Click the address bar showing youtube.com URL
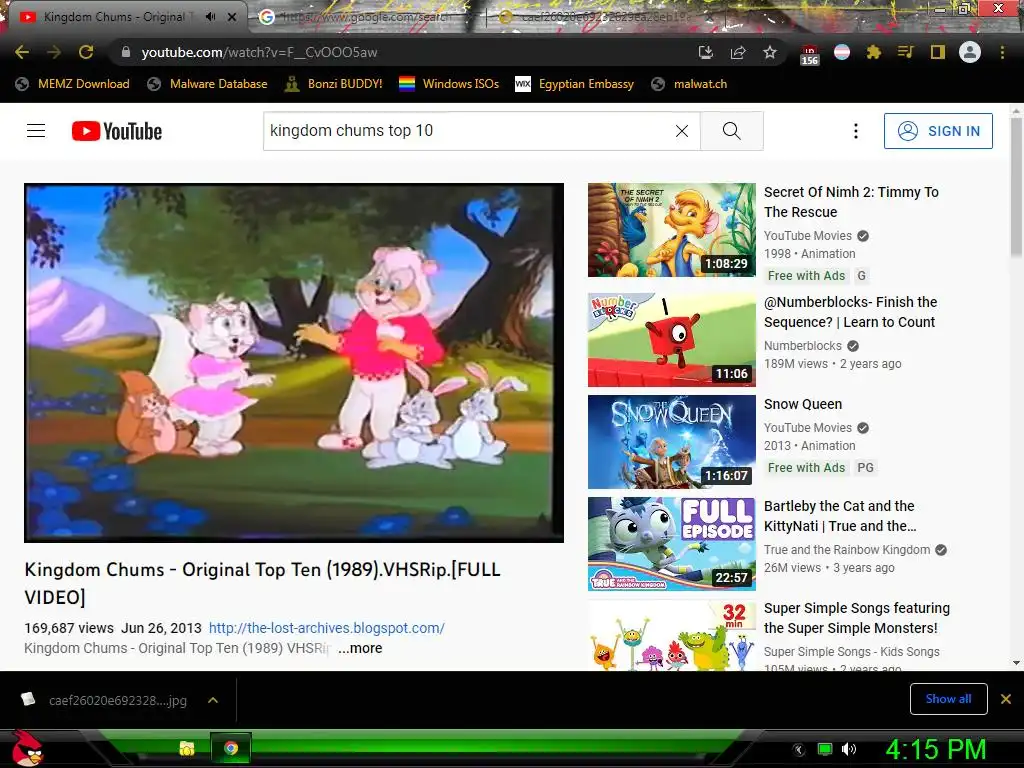The width and height of the screenshot is (1024, 768). click(x=405, y=52)
